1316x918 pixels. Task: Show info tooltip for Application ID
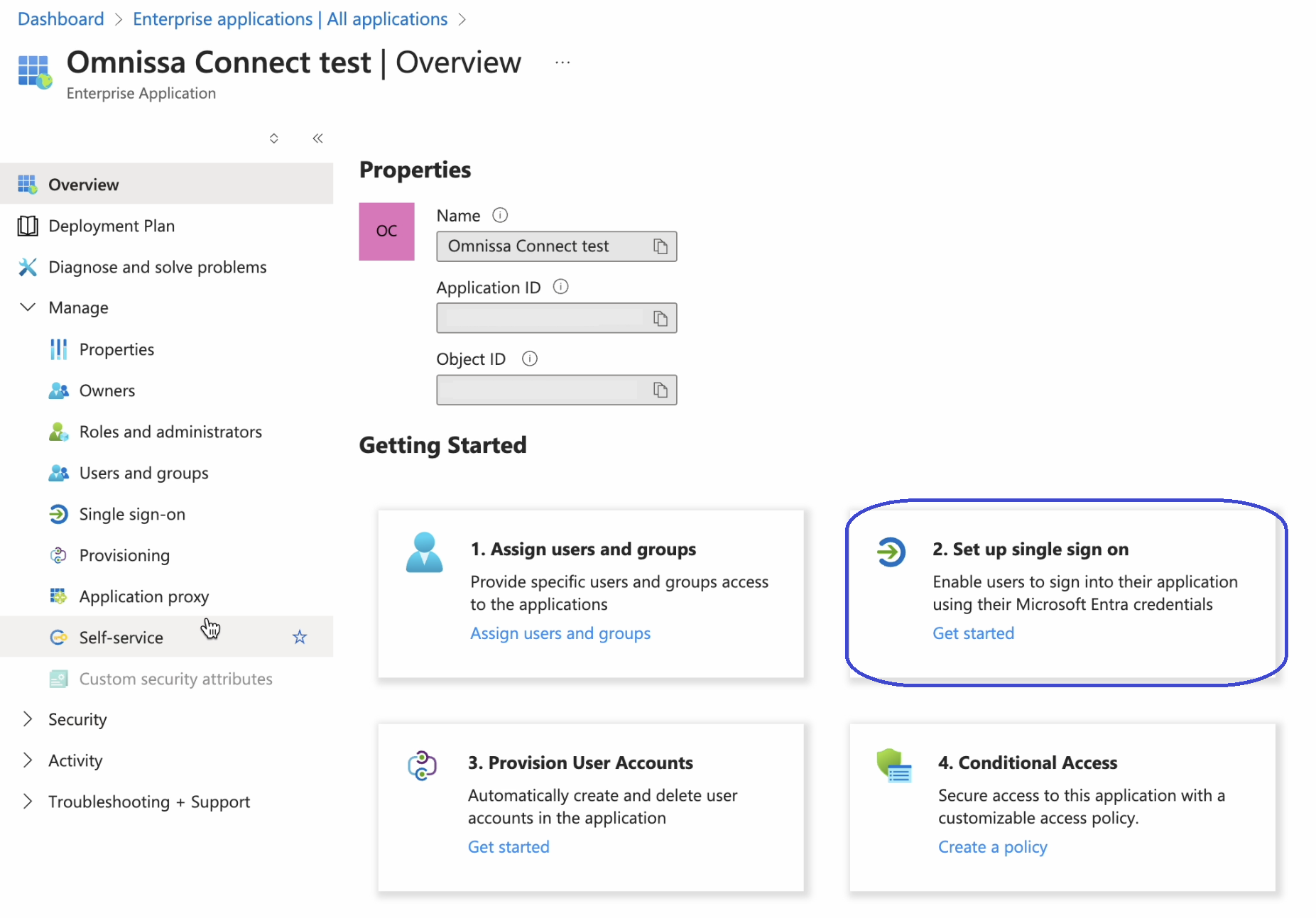(561, 287)
